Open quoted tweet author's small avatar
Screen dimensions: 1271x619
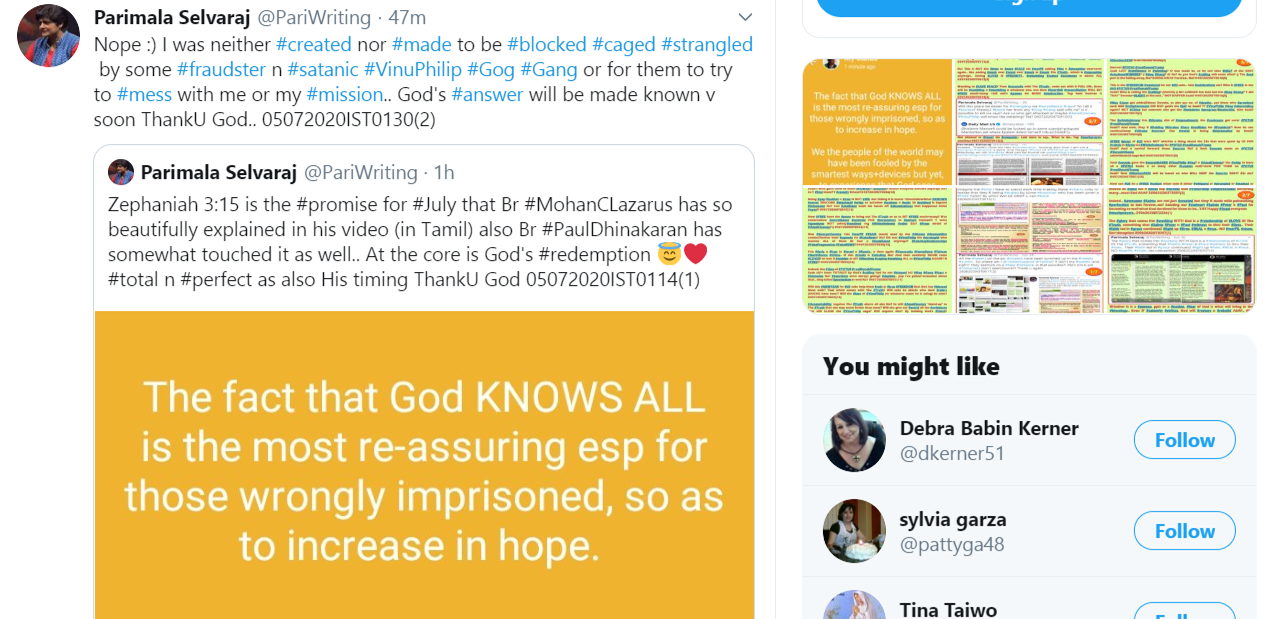pos(121,172)
